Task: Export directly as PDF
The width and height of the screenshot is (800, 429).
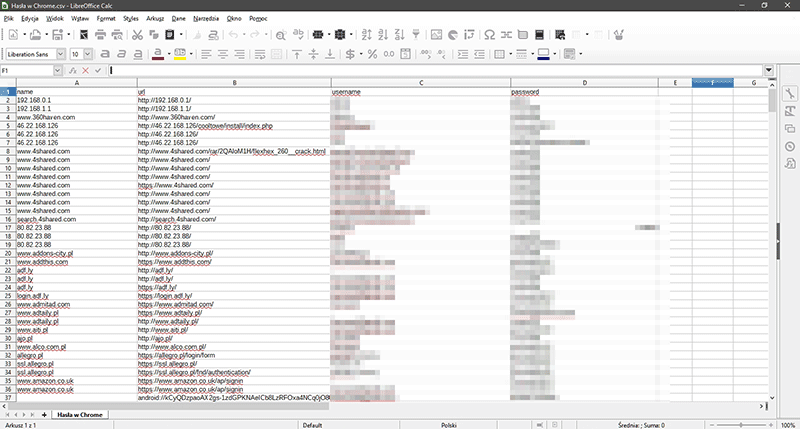Action: 84,35
